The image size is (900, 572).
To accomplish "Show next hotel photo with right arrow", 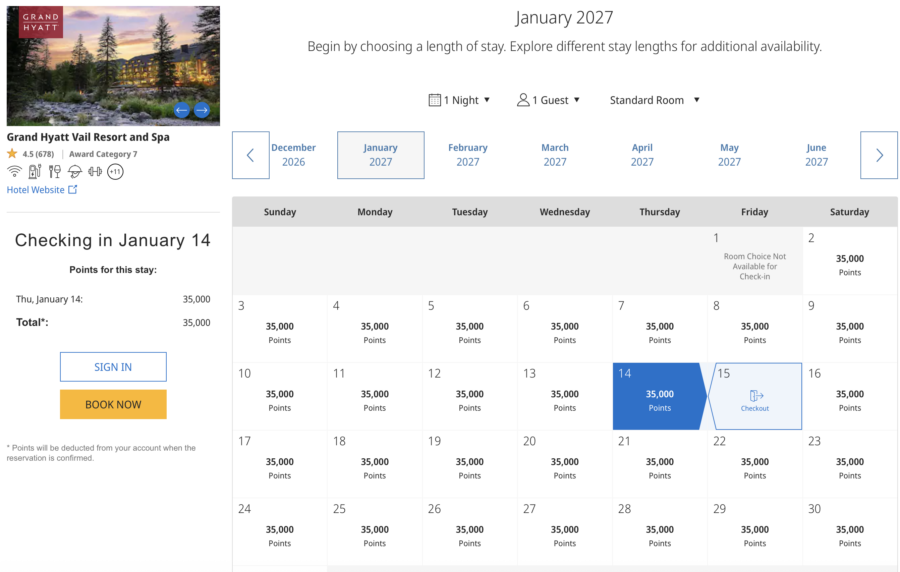I will (201, 110).
